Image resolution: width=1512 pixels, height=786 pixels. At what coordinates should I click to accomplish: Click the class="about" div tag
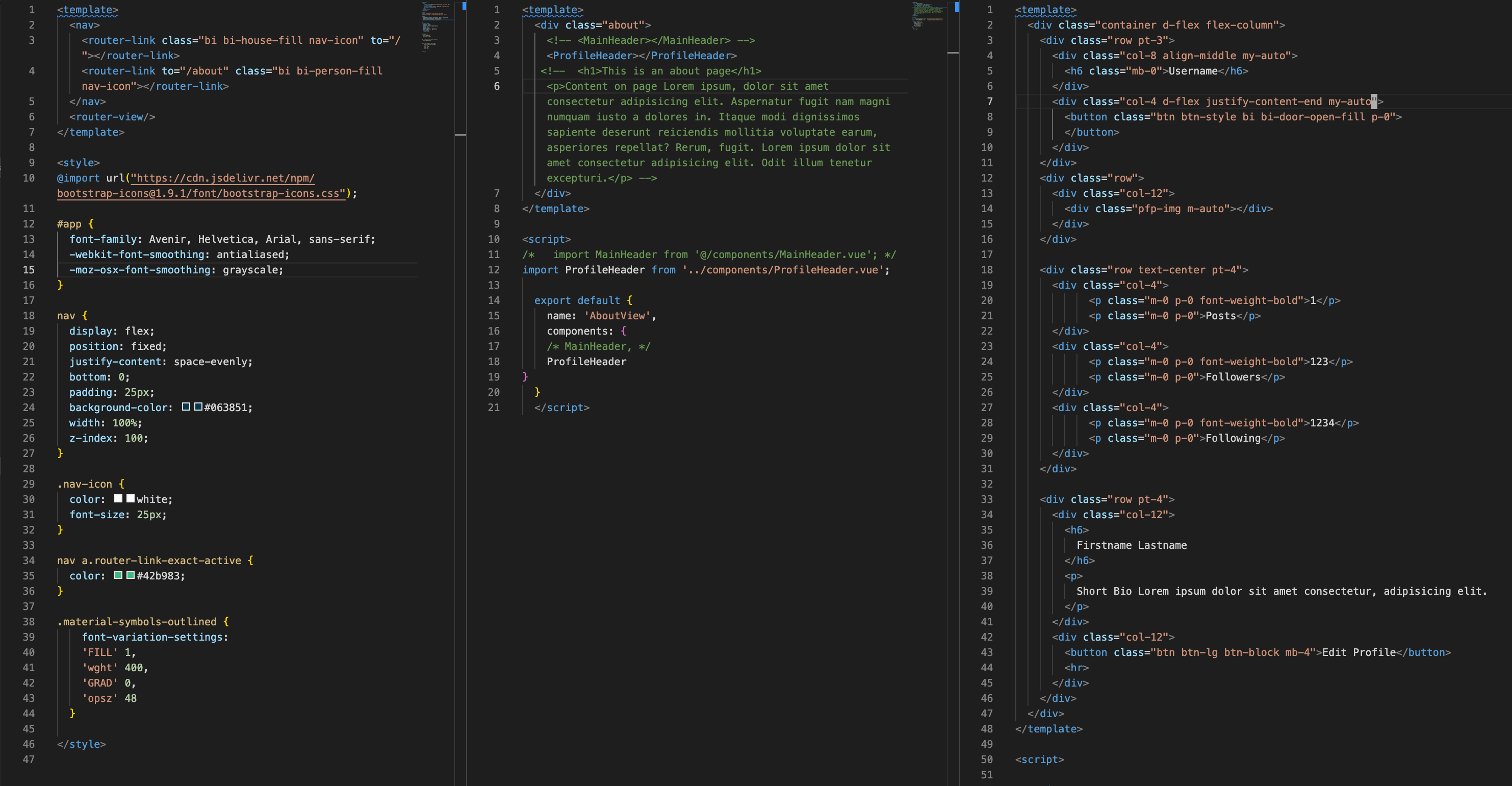coord(593,24)
